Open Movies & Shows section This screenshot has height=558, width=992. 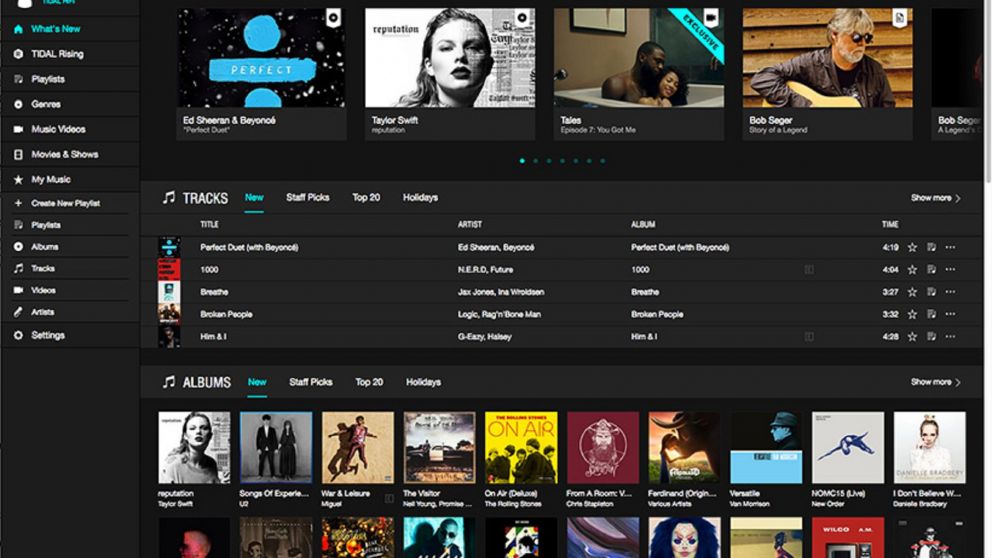click(65, 154)
